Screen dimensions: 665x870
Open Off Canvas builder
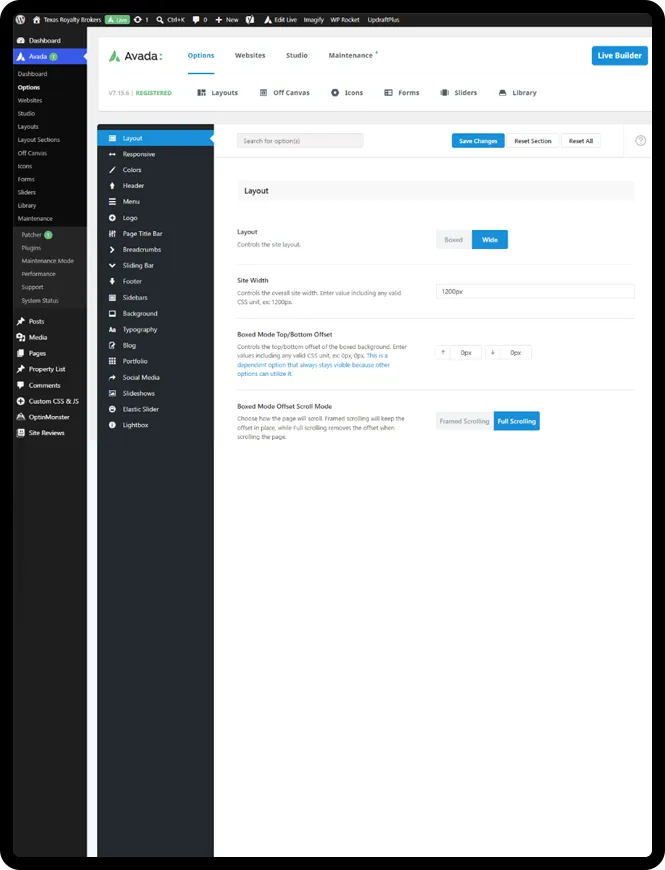(285, 93)
